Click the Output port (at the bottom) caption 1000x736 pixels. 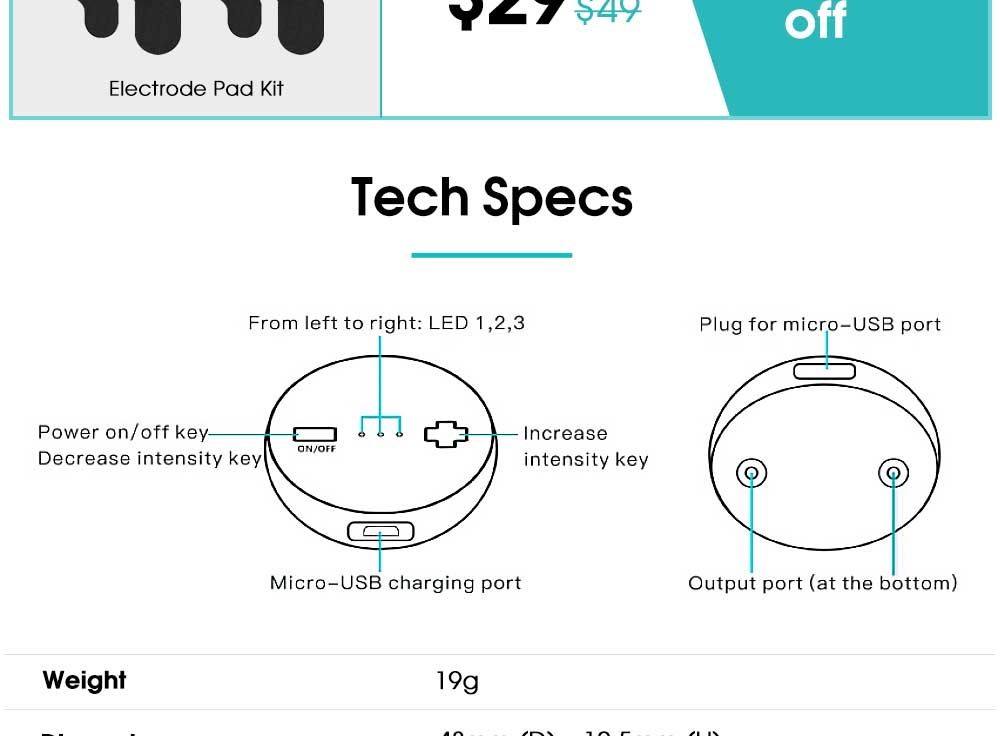coord(823,583)
